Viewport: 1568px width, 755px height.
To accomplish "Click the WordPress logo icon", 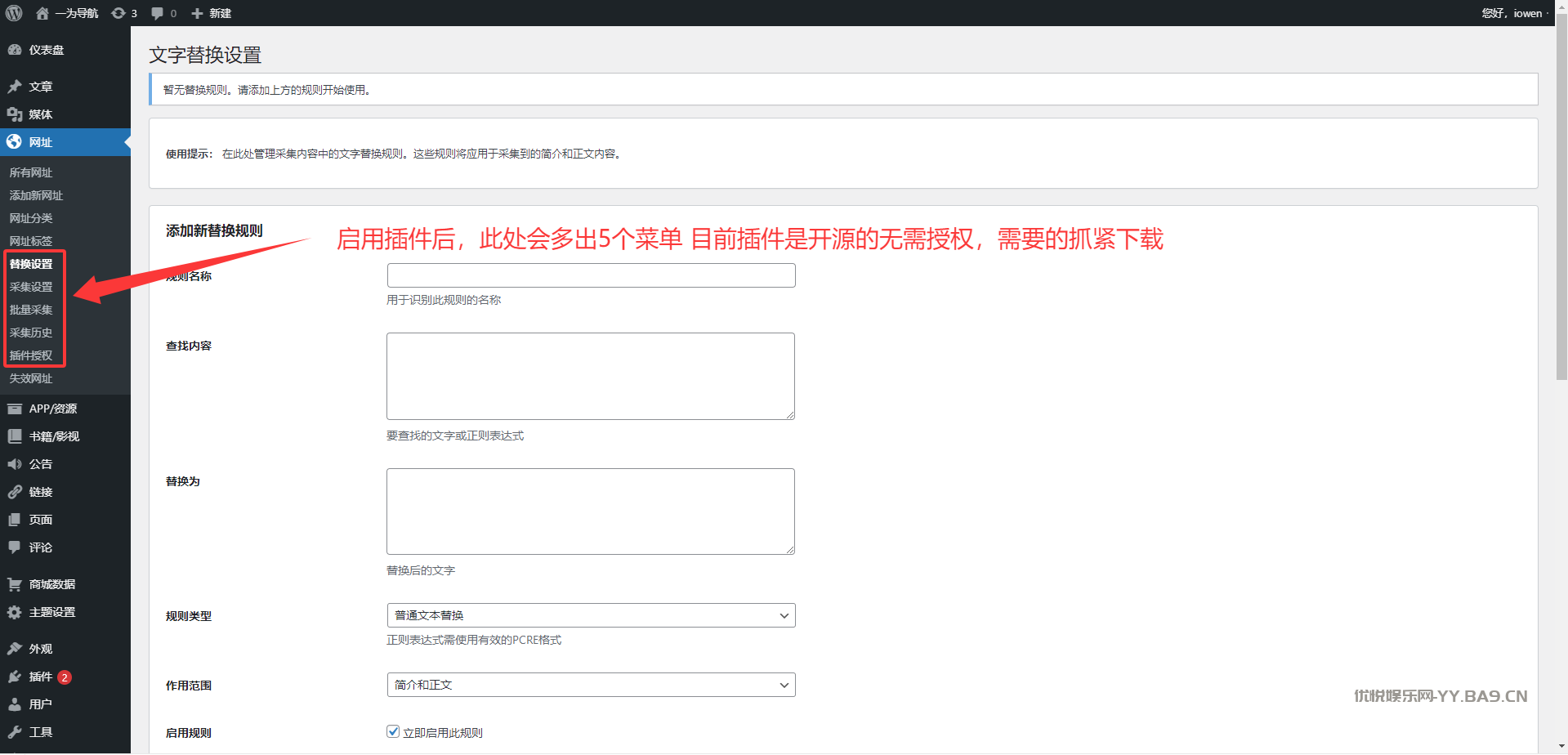I will (14, 13).
